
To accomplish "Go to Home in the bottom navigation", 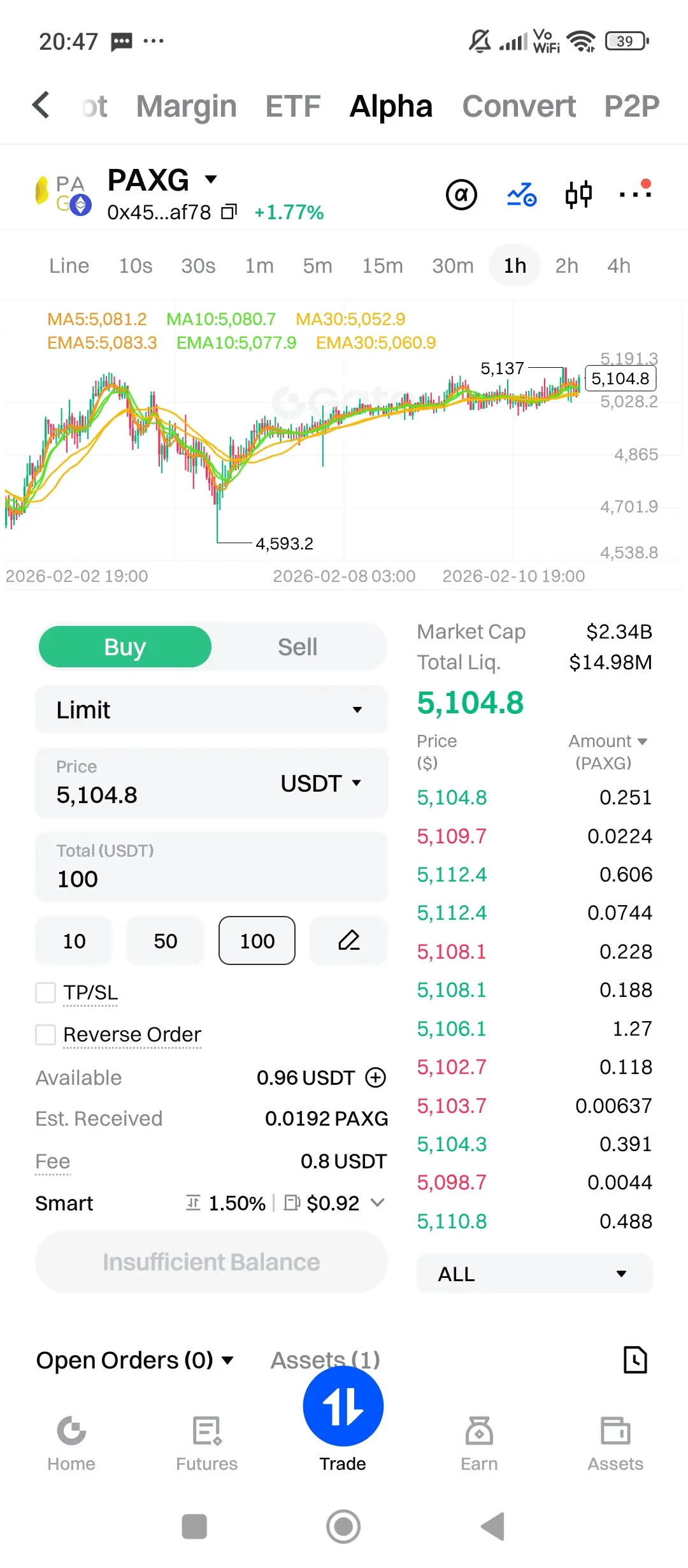I will [x=71, y=1444].
